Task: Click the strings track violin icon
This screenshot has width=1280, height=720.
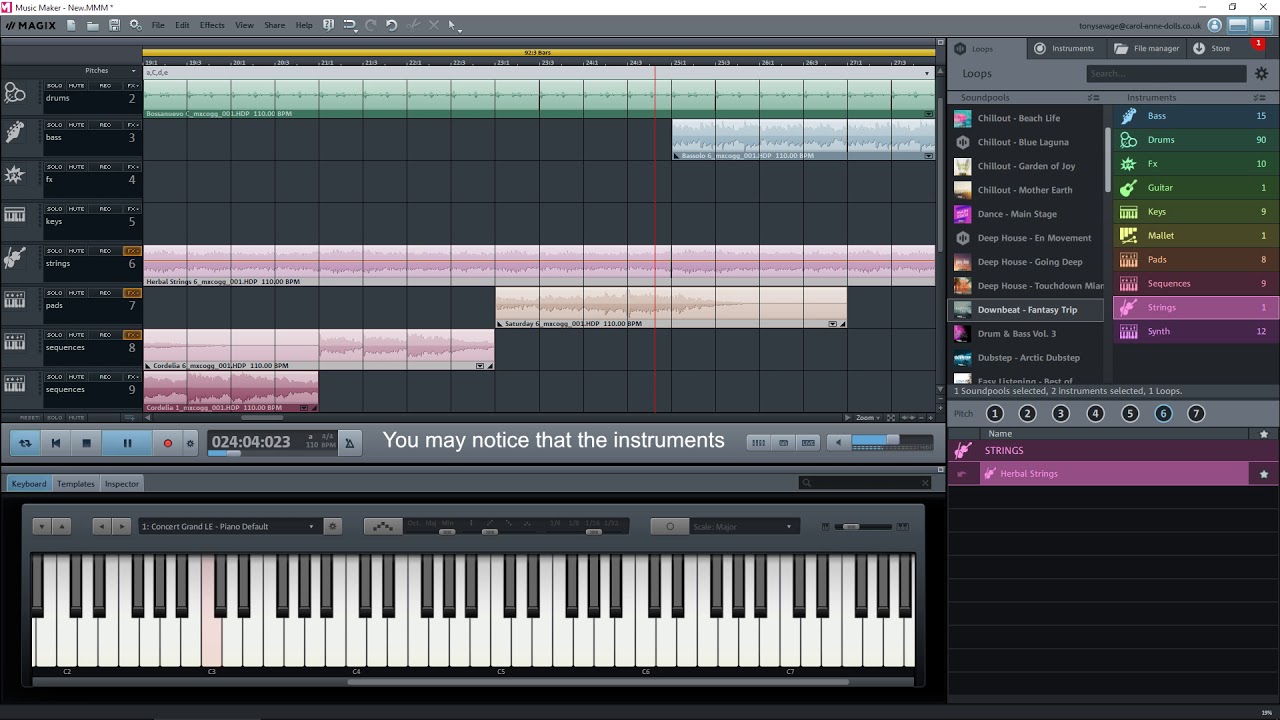Action: [x=15, y=258]
